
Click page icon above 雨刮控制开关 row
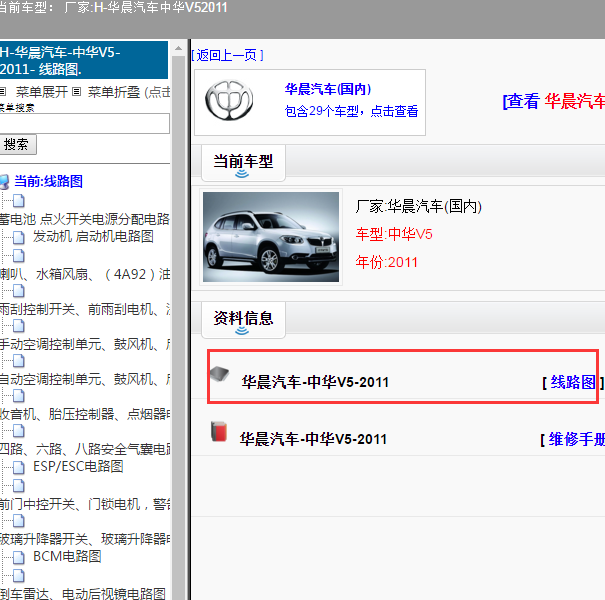pyautogui.click(x=19, y=291)
